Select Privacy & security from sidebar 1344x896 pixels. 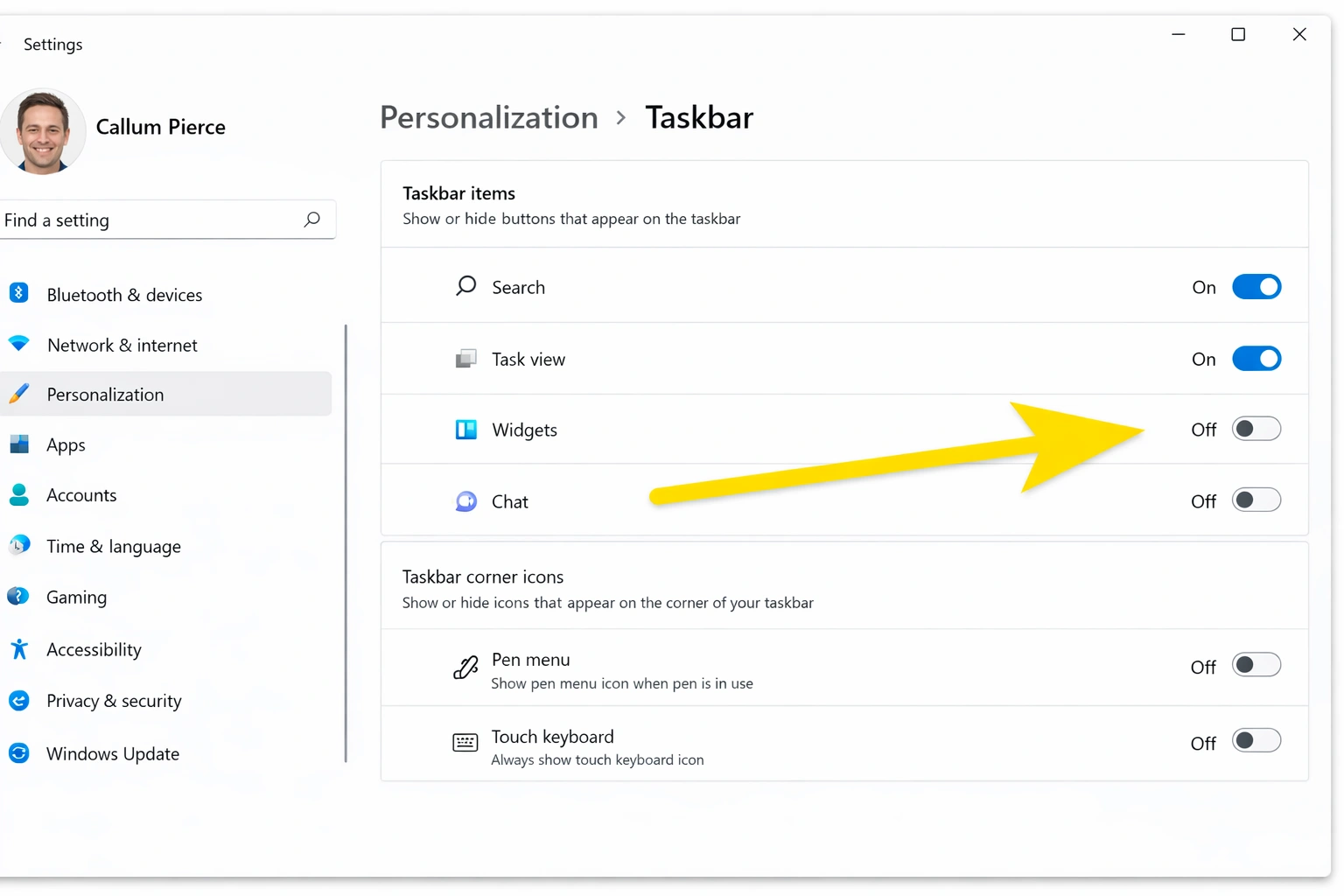pyautogui.click(x=114, y=700)
